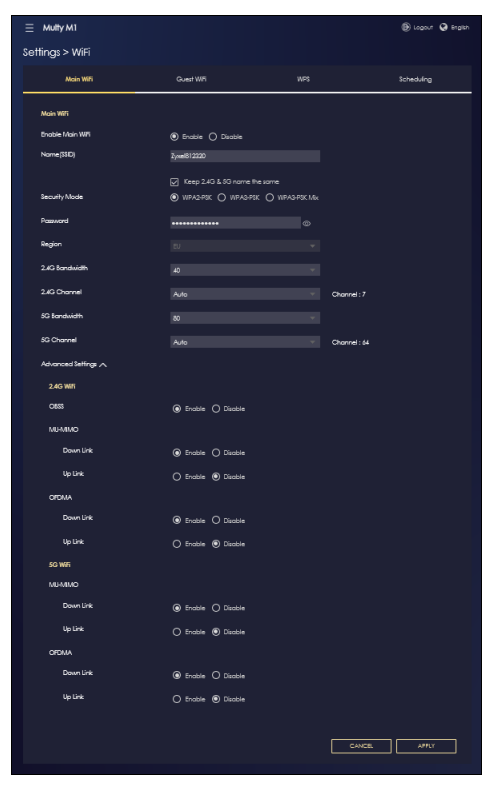This screenshot has width=502, height=795.
Task: Click the CANCEL button
Action: point(361,746)
